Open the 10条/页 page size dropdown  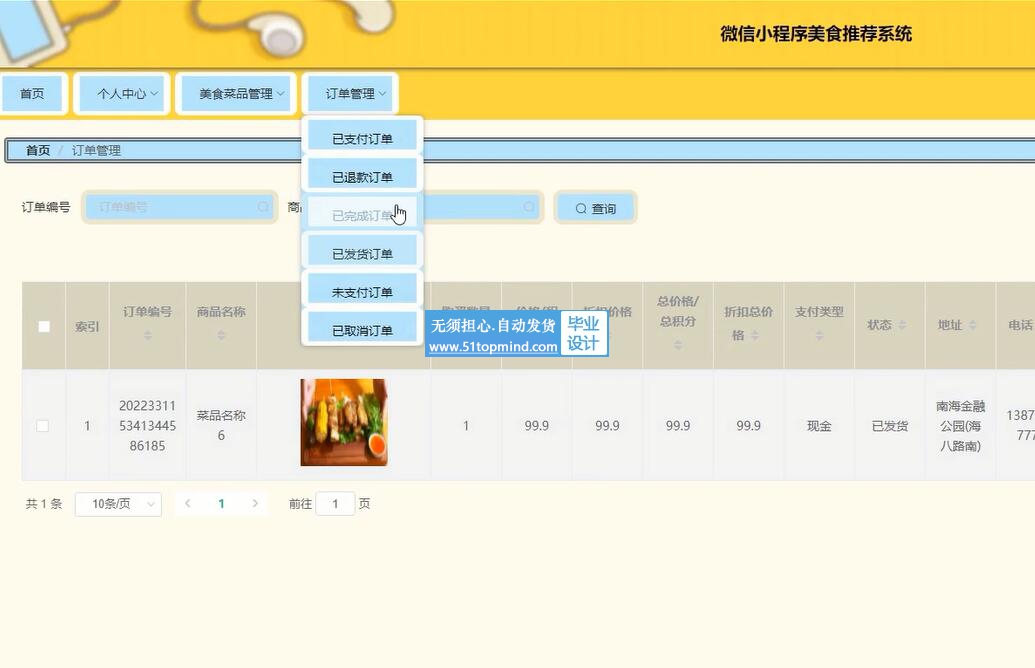coord(119,504)
